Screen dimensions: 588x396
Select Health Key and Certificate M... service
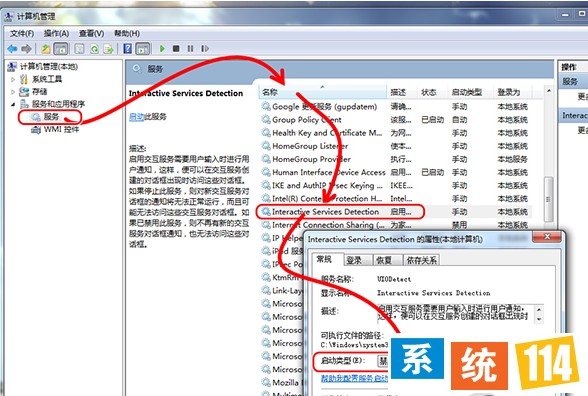pyautogui.click(x=396, y=133)
